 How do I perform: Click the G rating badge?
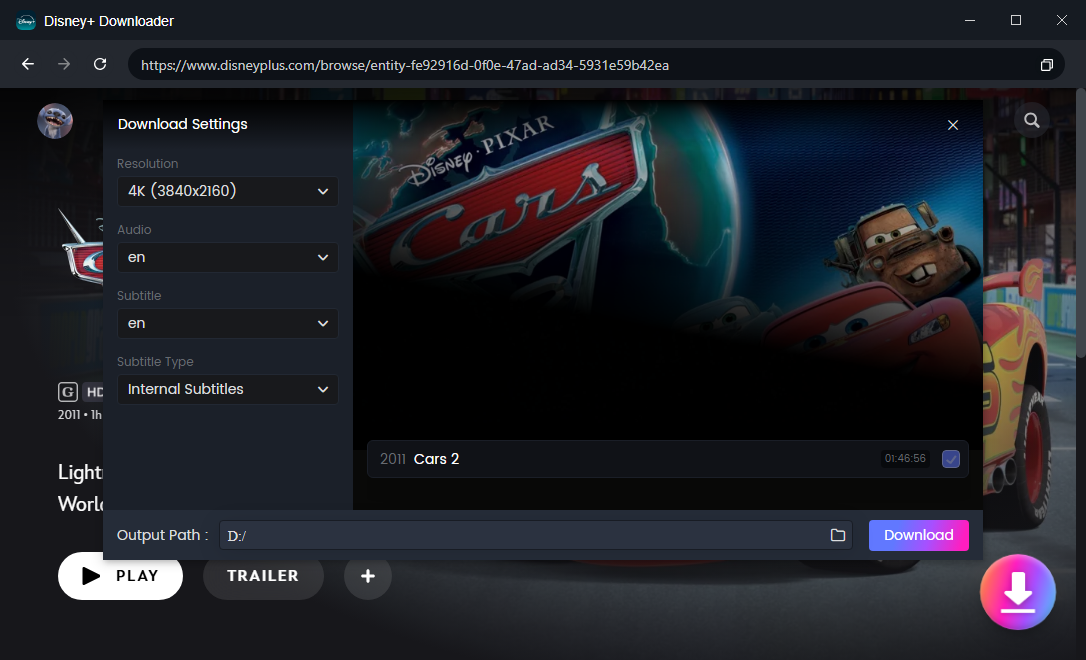67,392
